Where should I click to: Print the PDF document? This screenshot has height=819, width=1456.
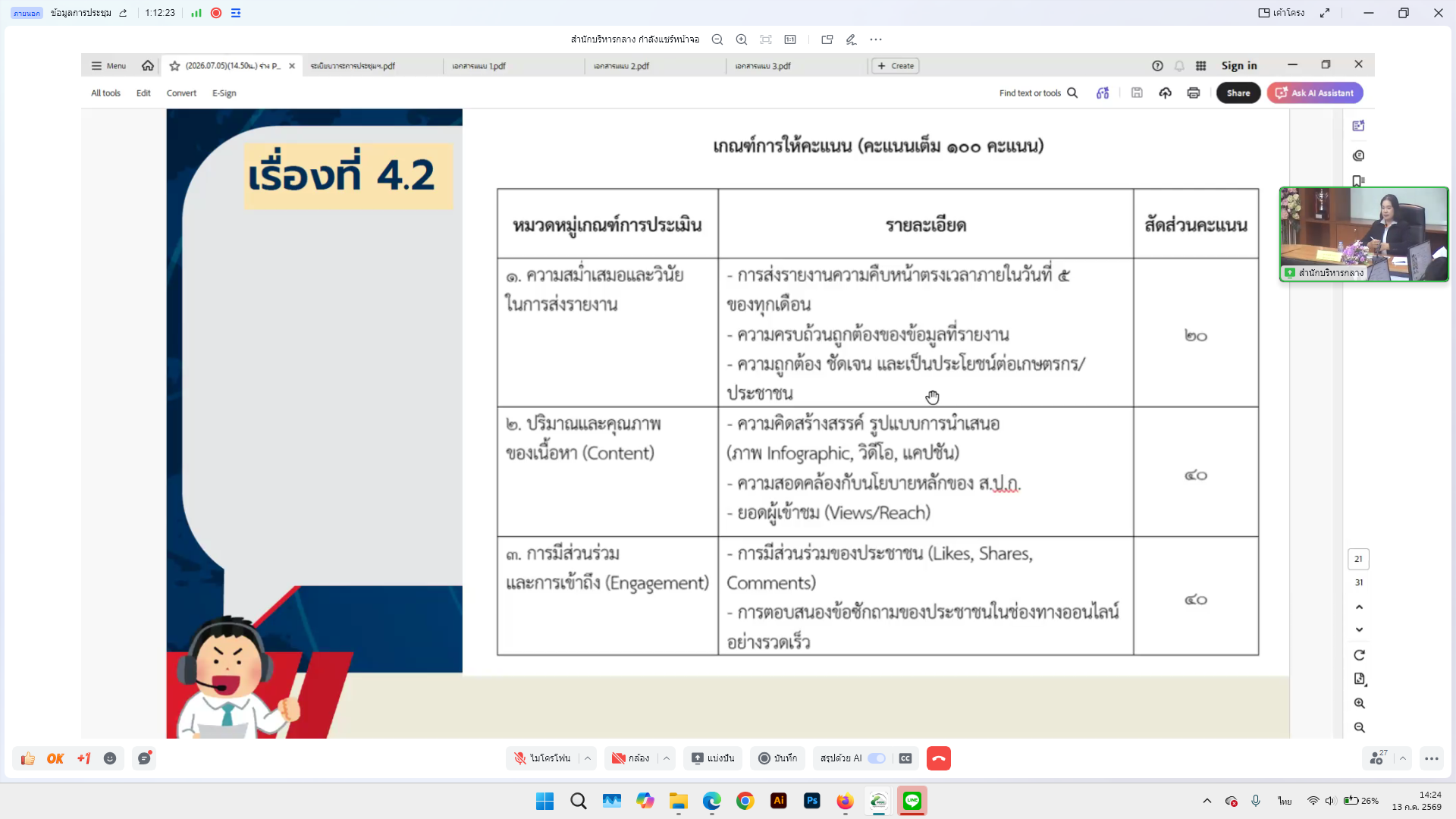[x=1194, y=93]
